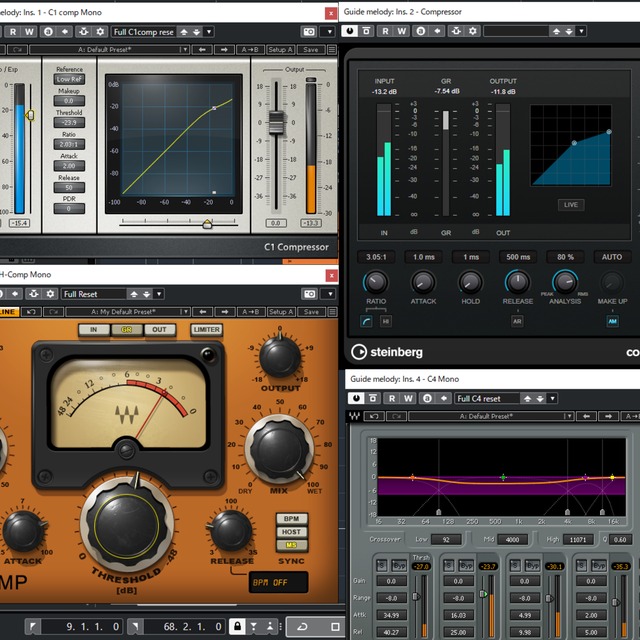Viewport: 640px width, 640px height.
Task: Select OUT meter mode on H-Comp
Action: point(158,329)
